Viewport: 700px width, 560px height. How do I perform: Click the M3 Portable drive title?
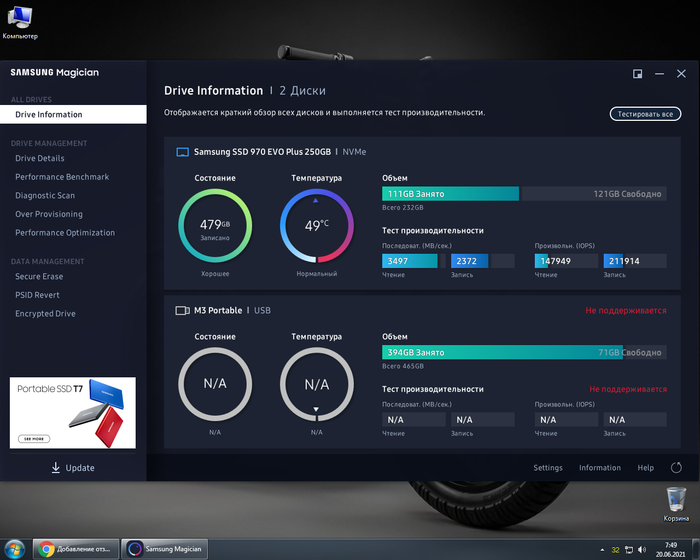(x=218, y=310)
